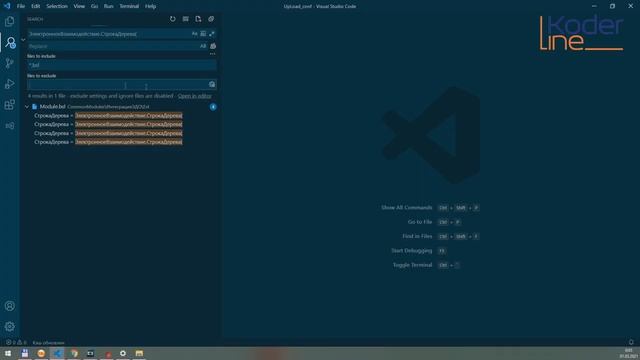Open the File menu
This screenshot has width=640, height=360.
click(x=21, y=6)
